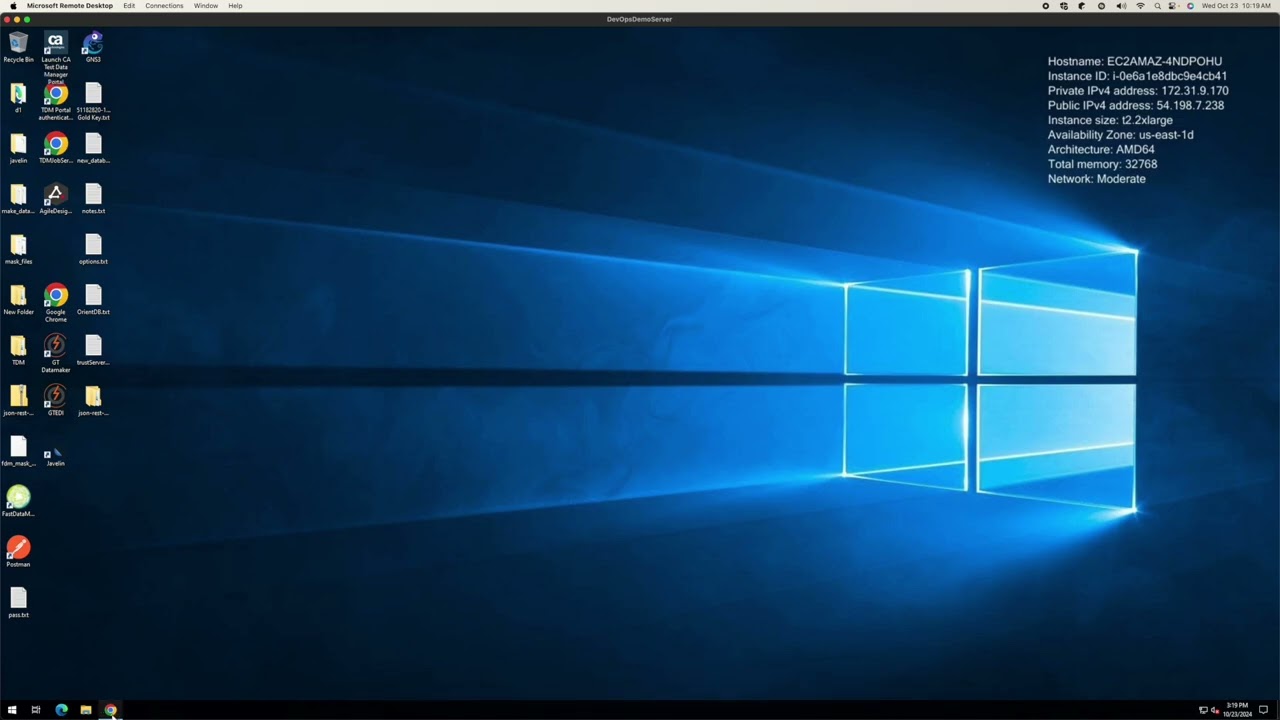Open Microsoft Edge from the taskbar
1280x720 pixels.
[61, 710]
